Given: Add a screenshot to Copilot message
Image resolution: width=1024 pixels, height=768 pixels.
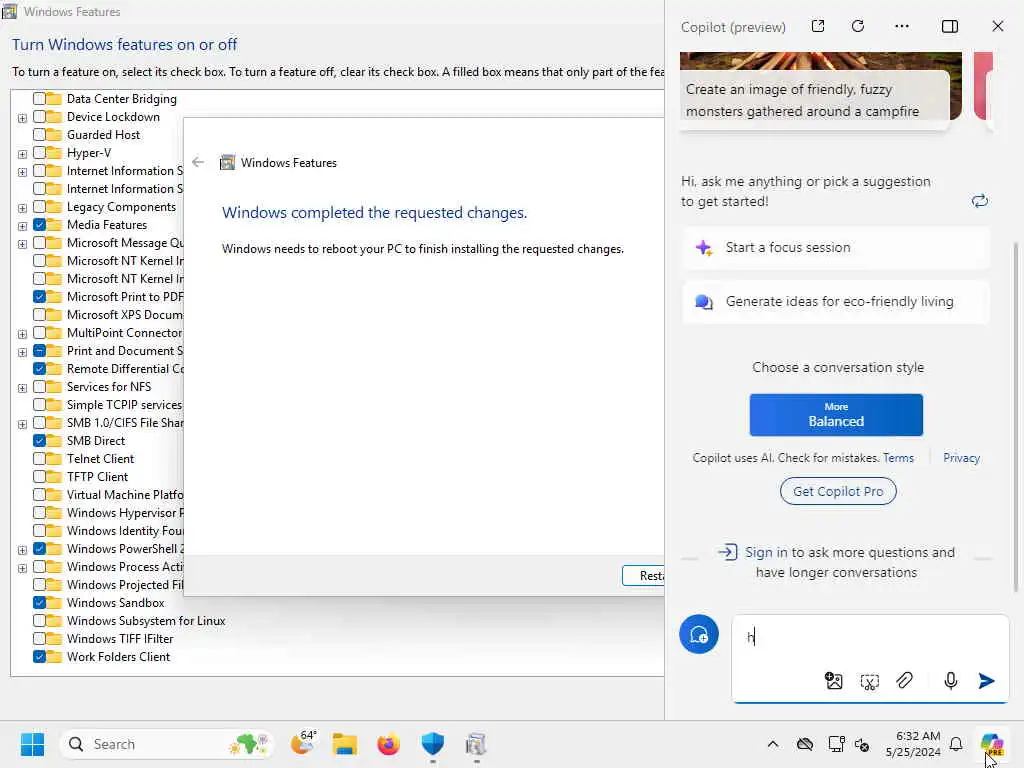Looking at the screenshot, I should [x=869, y=682].
